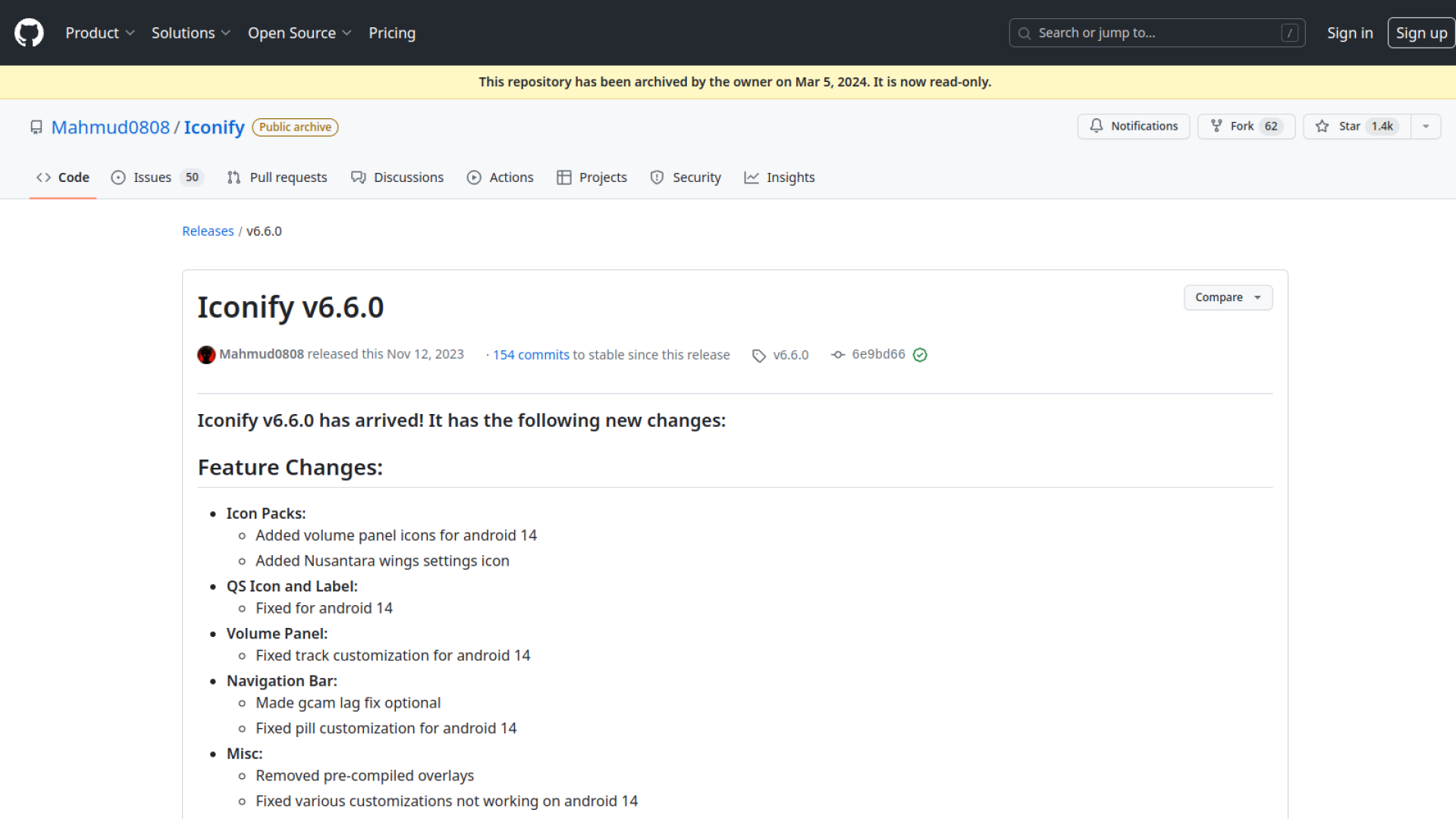This screenshot has width=1456, height=819.
Task: Expand the Product menu
Action: [x=99, y=33]
